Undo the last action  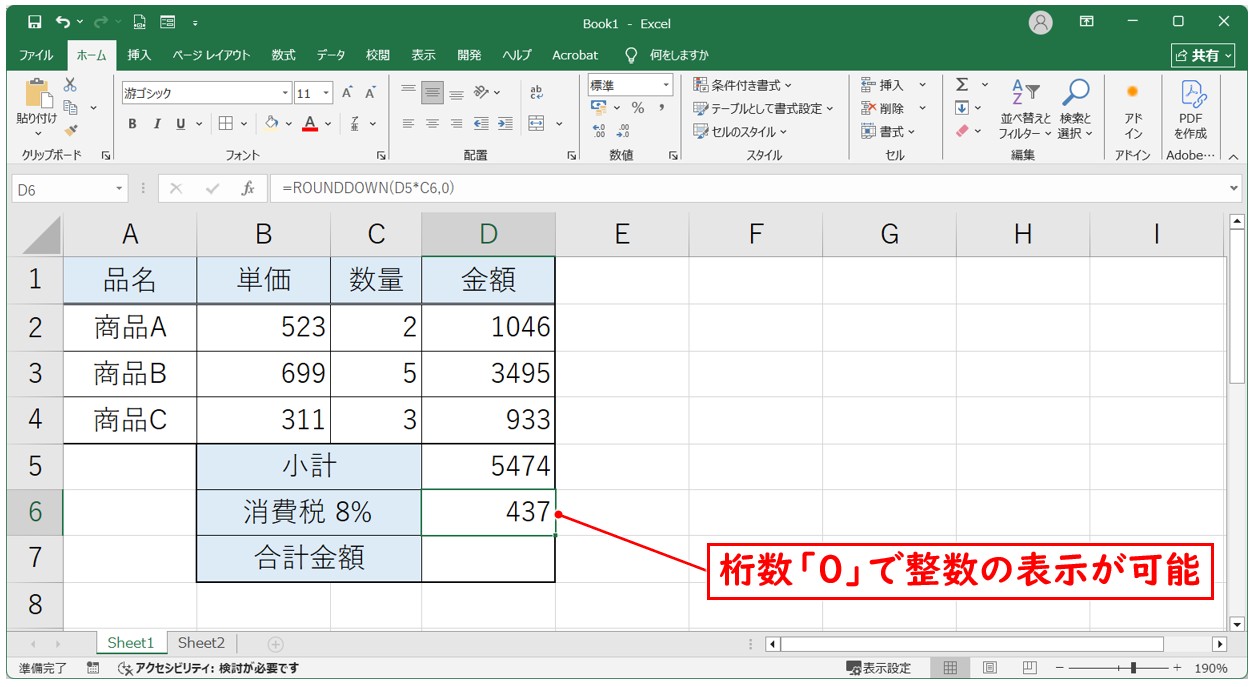64,22
